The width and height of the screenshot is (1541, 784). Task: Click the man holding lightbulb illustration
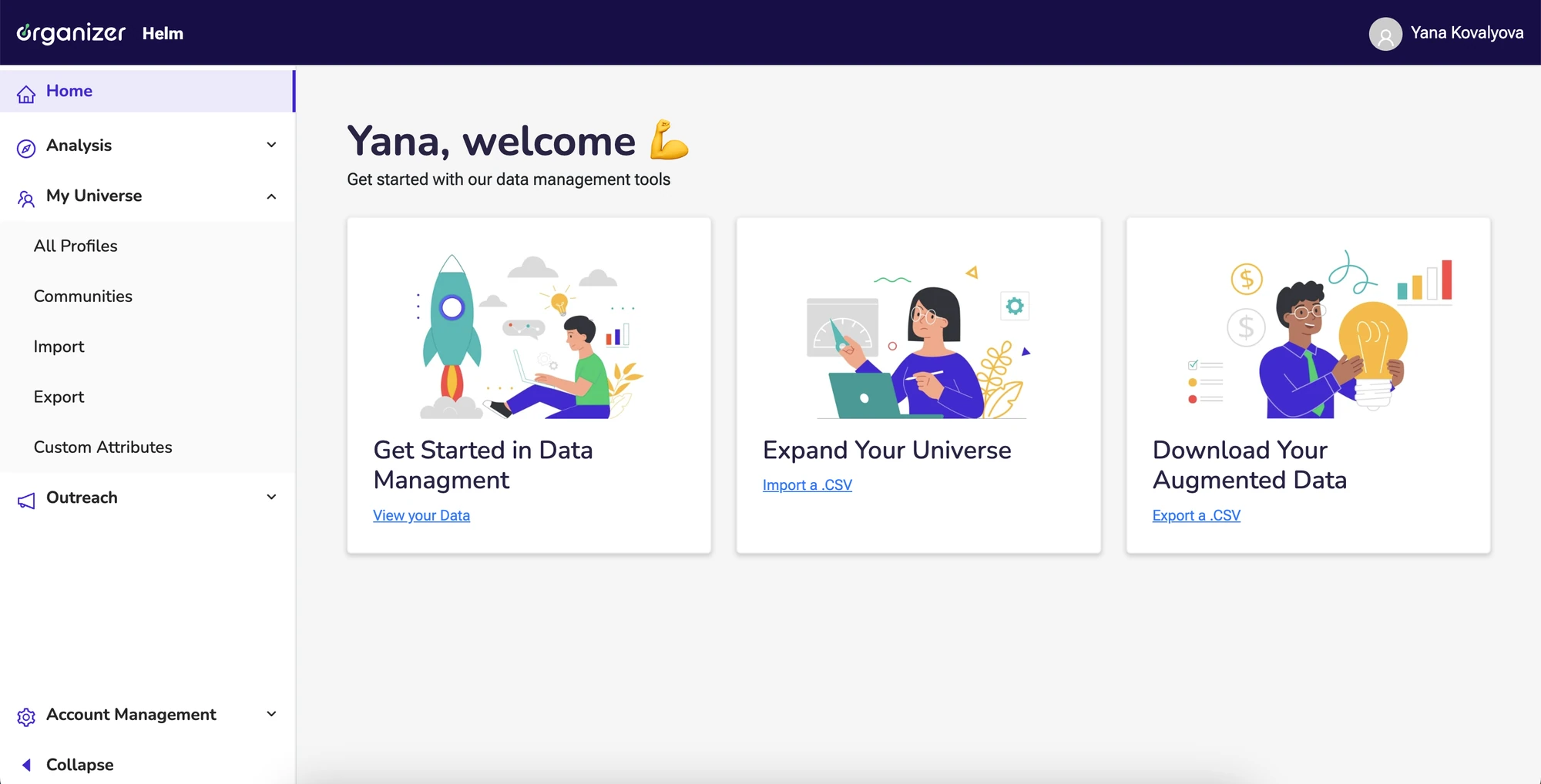click(1319, 334)
